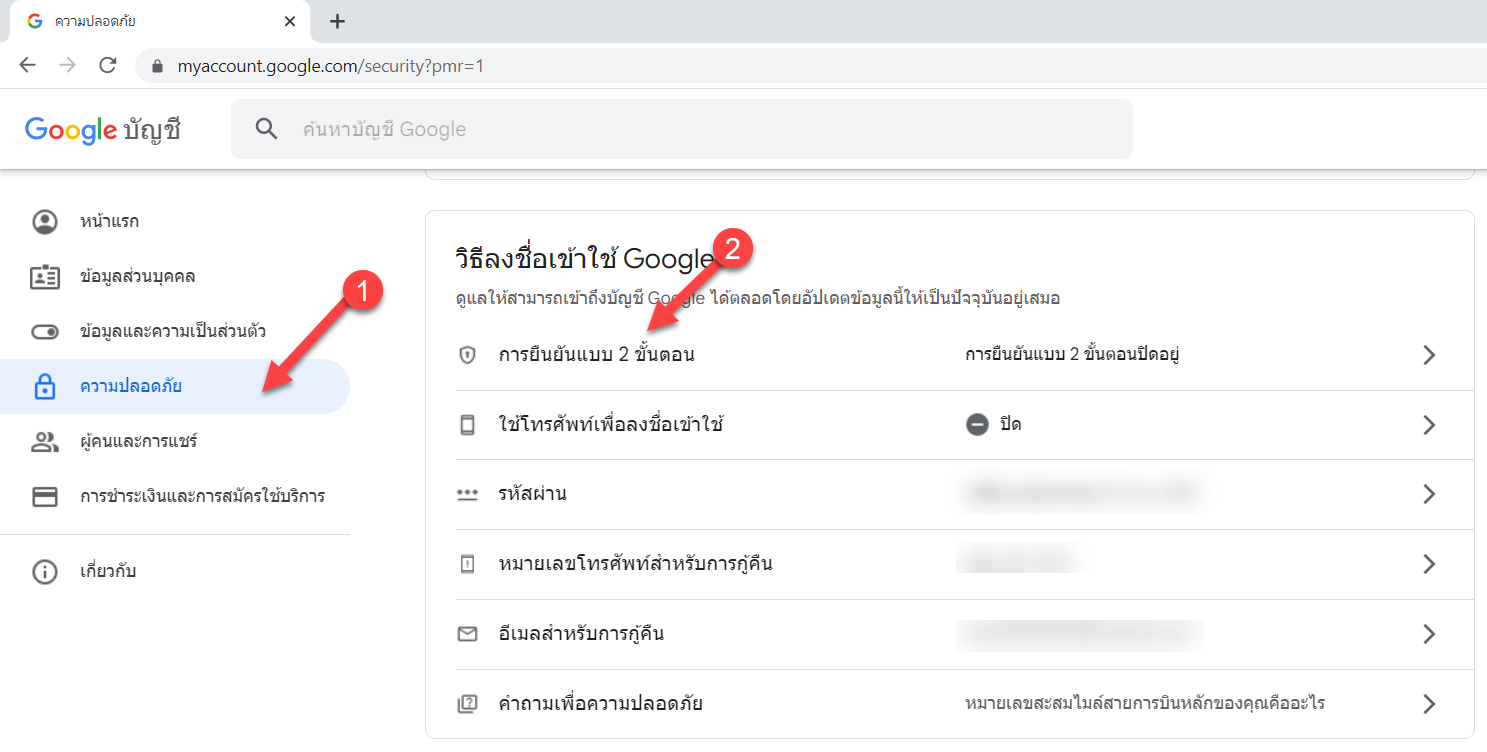Click the blurred recovery phone number value

click(x=1020, y=561)
